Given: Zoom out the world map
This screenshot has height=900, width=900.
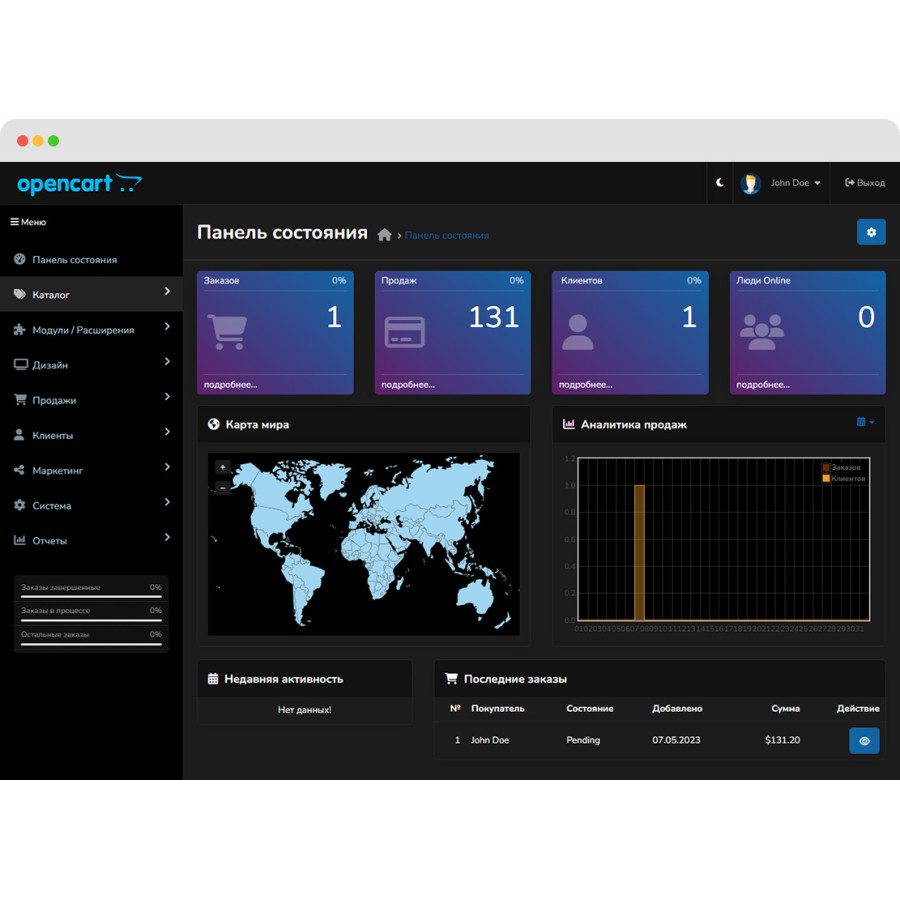Looking at the screenshot, I should point(223,488).
